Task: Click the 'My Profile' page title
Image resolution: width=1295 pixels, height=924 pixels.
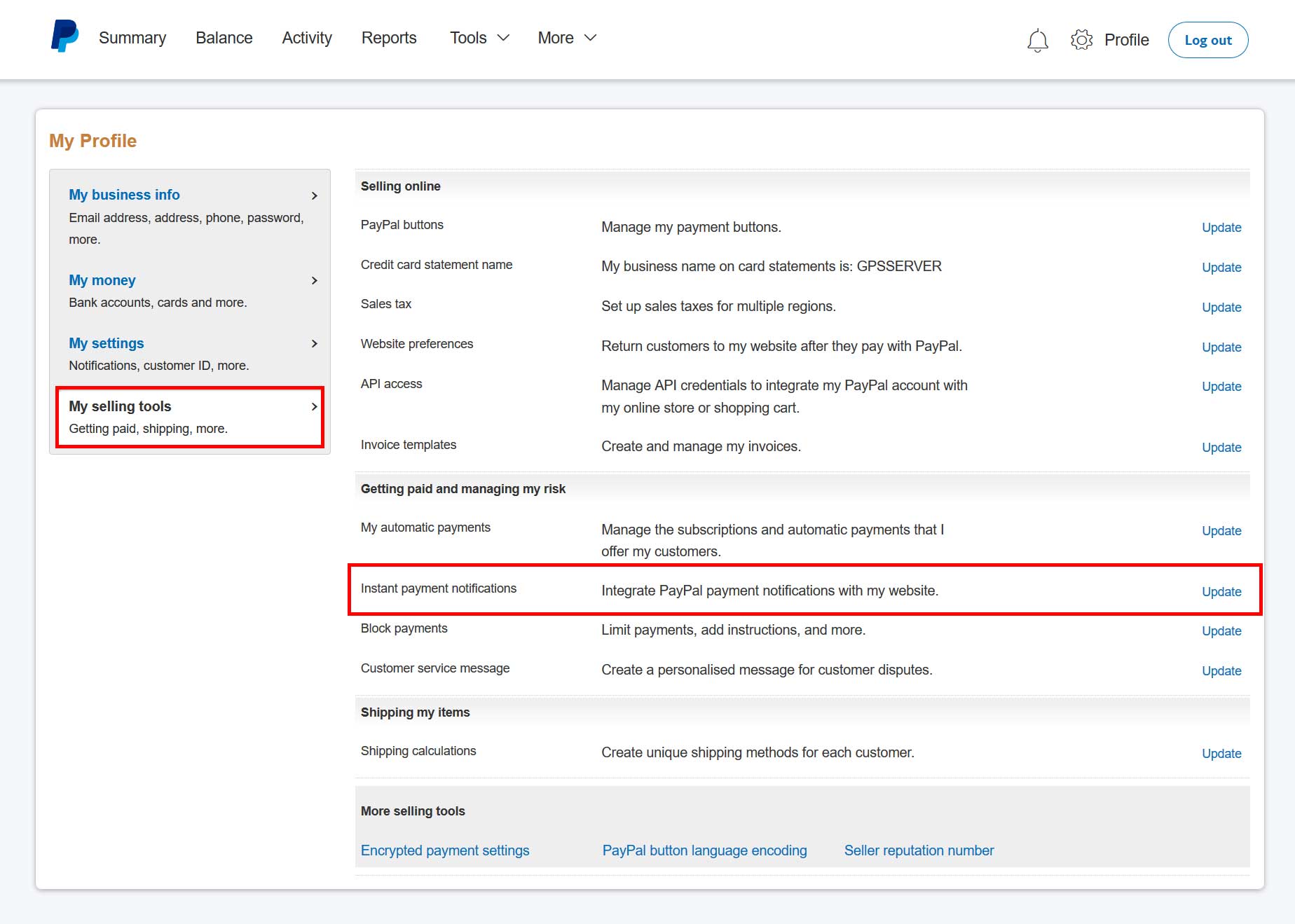Action: [92, 141]
